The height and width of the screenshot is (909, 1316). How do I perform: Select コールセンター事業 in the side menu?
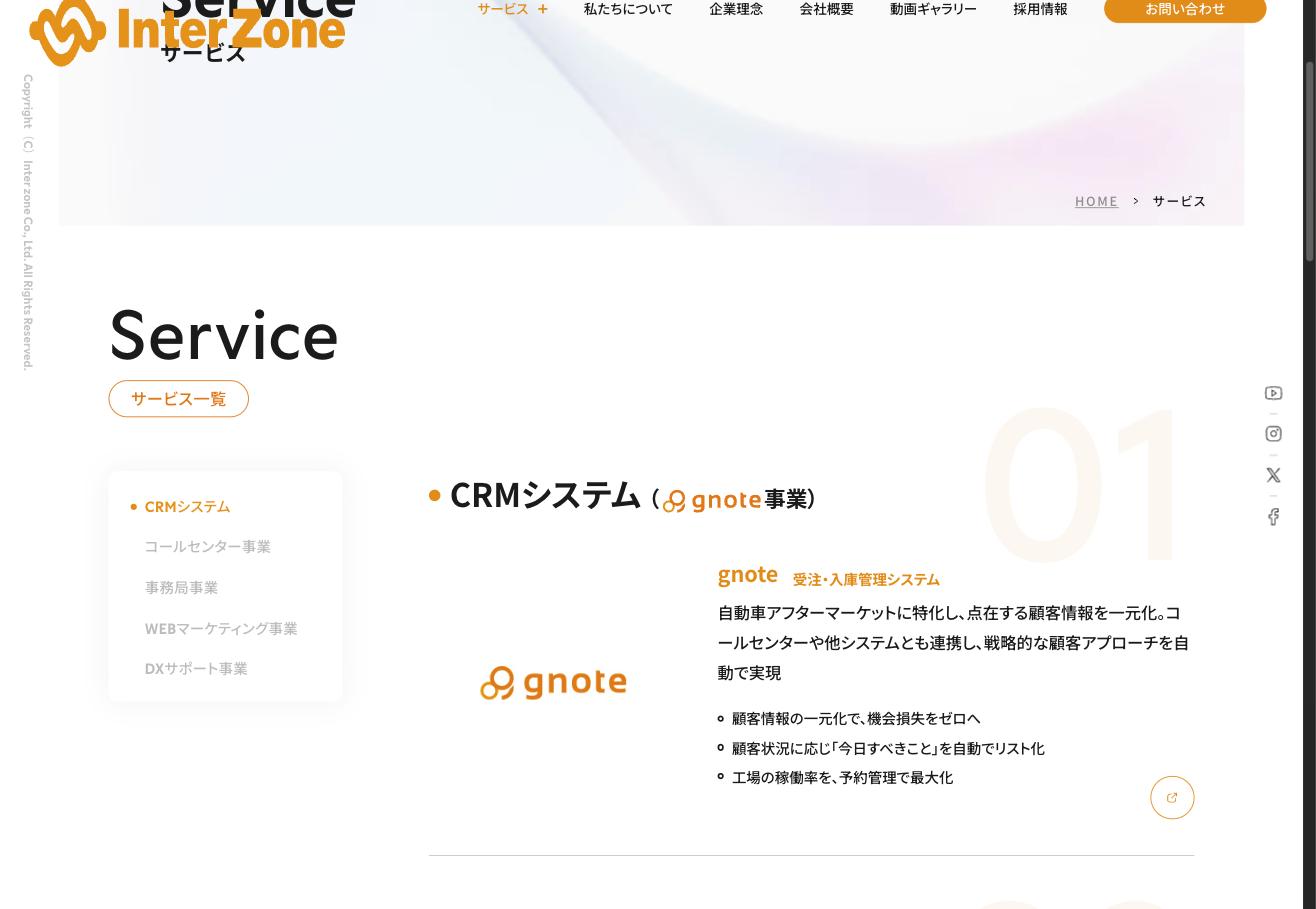click(207, 547)
